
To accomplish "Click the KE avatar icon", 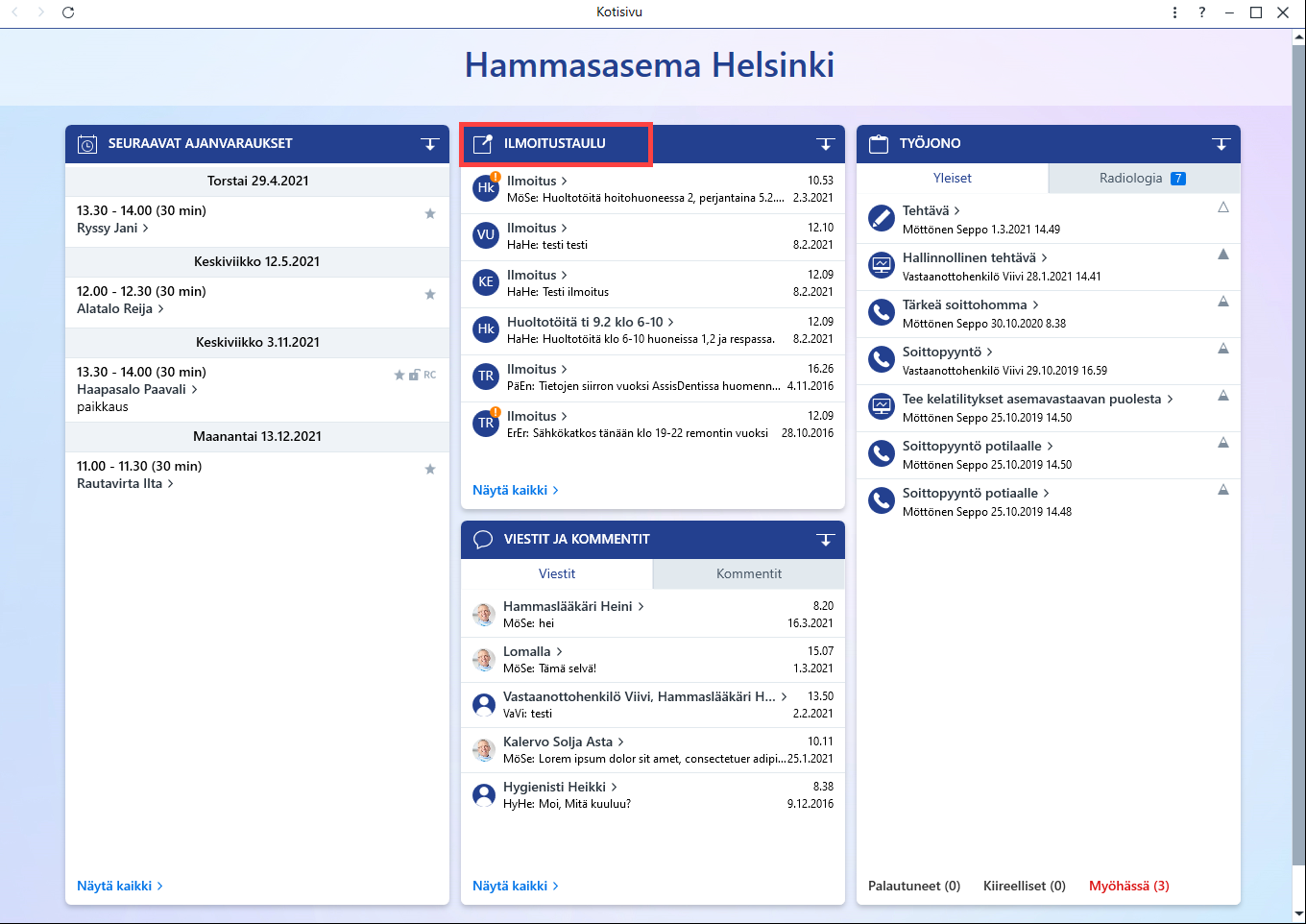I will pyautogui.click(x=486, y=282).
